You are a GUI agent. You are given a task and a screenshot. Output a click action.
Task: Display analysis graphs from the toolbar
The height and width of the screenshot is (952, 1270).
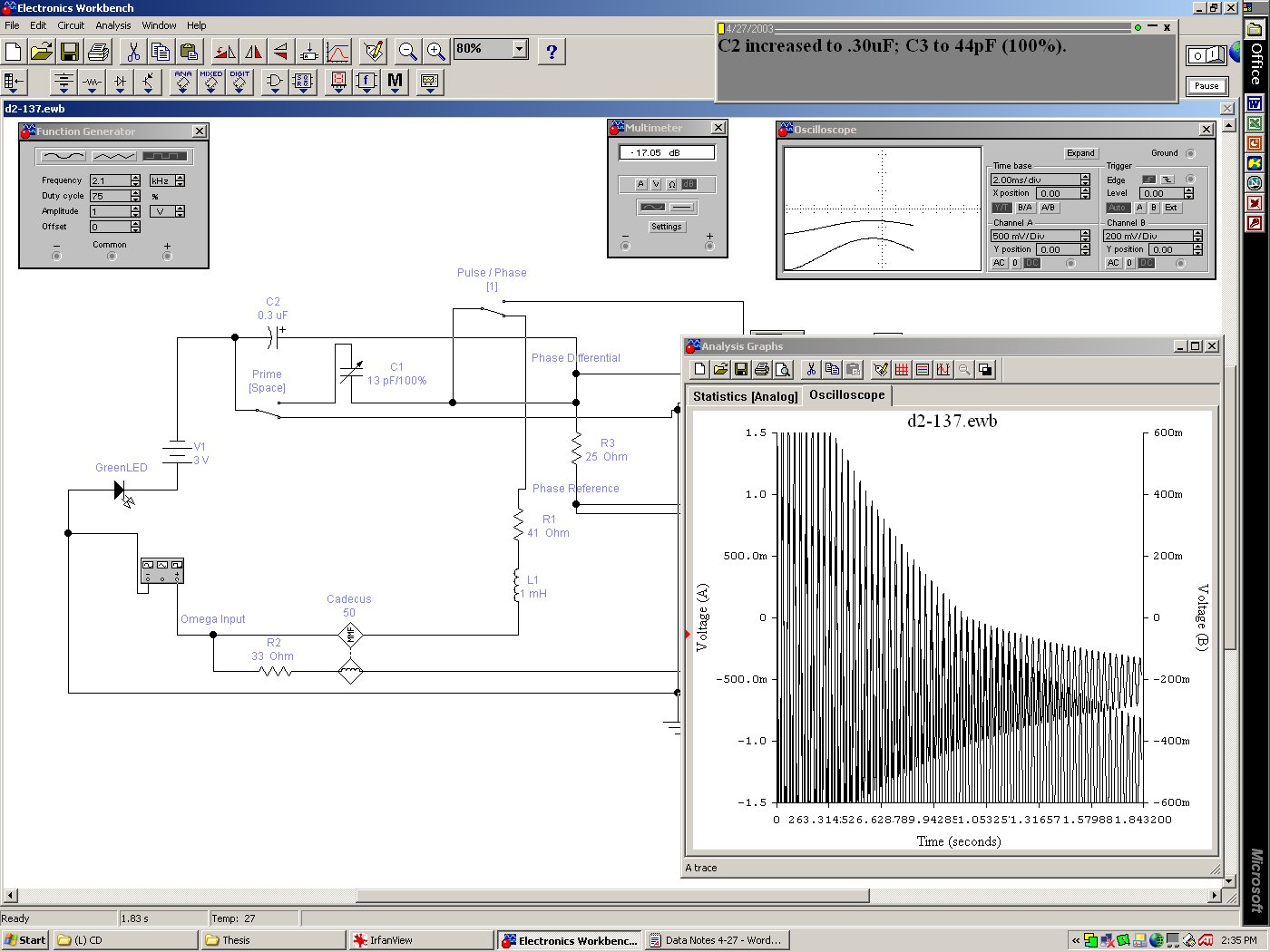tap(337, 52)
